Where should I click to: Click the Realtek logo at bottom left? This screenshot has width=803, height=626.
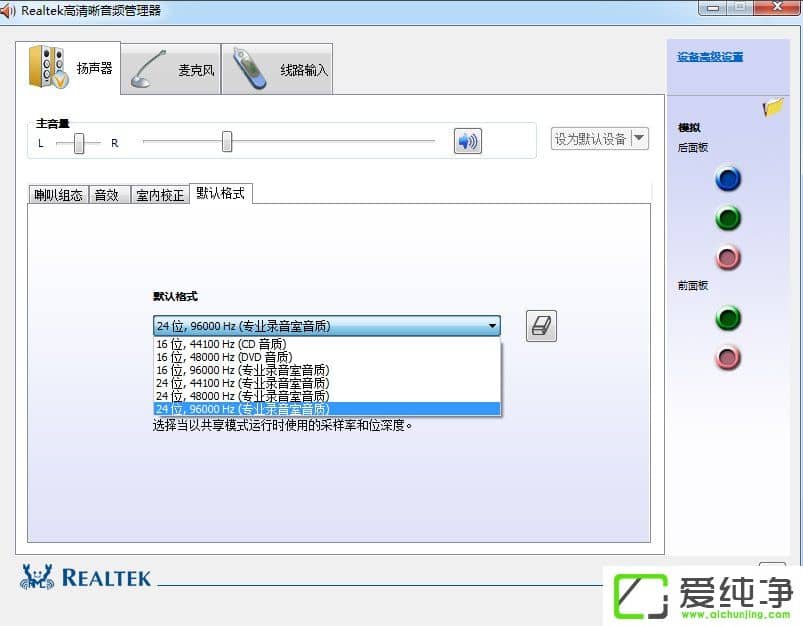click(x=85, y=577)
